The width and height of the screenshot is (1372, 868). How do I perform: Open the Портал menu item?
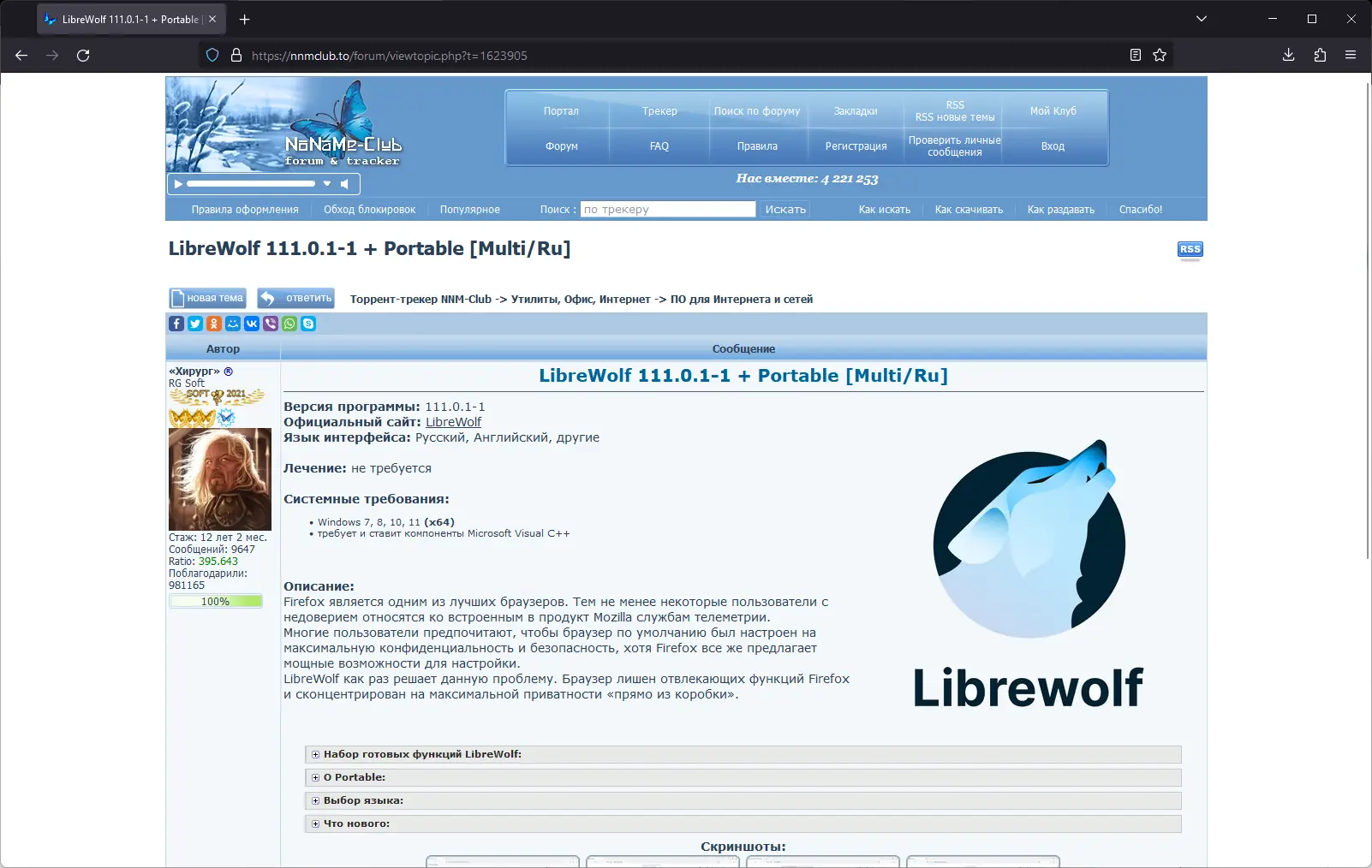pyautogui.click(x=561, y=111)
